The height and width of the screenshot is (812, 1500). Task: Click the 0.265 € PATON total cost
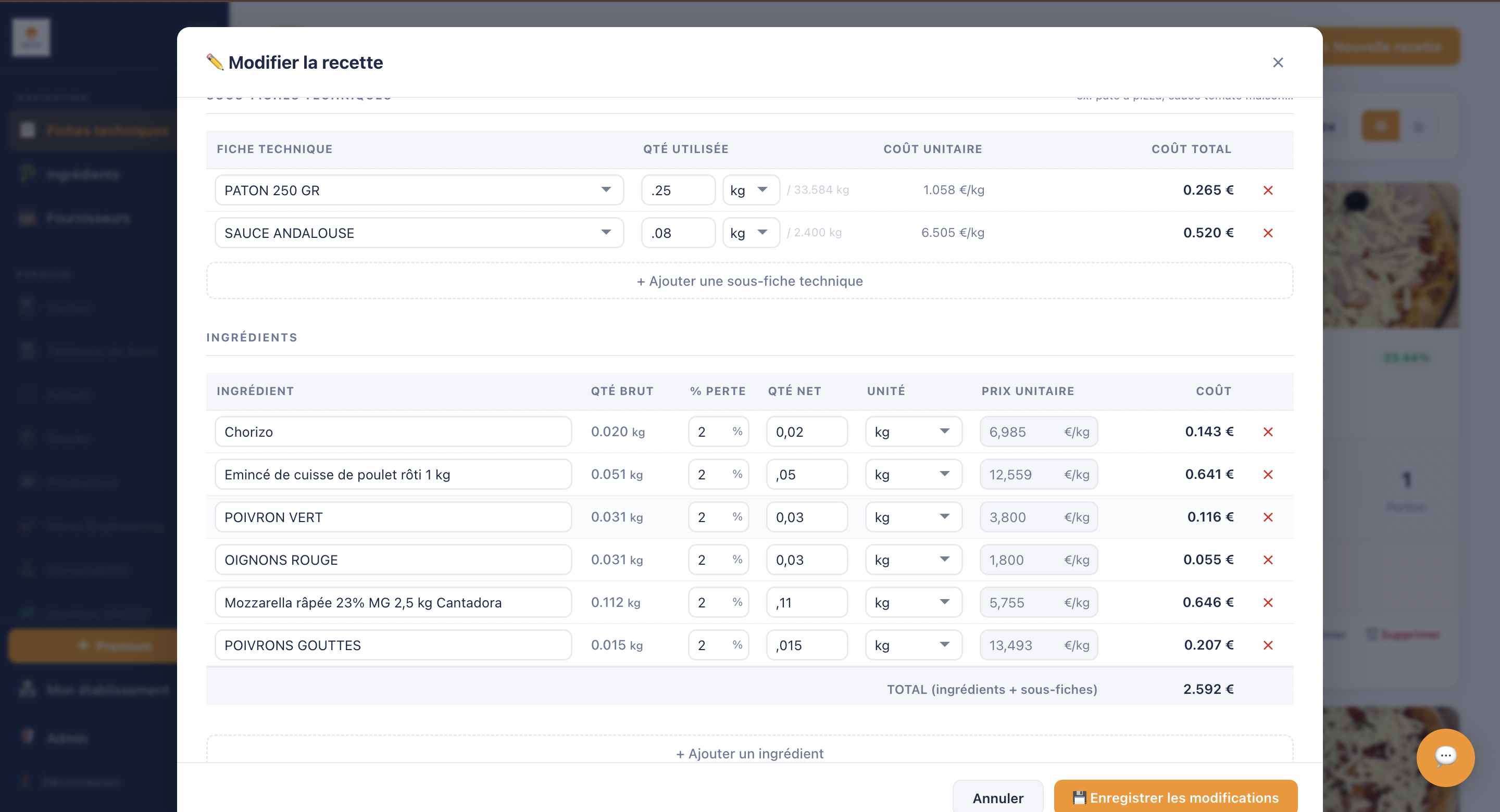[x=1208, y=191]
